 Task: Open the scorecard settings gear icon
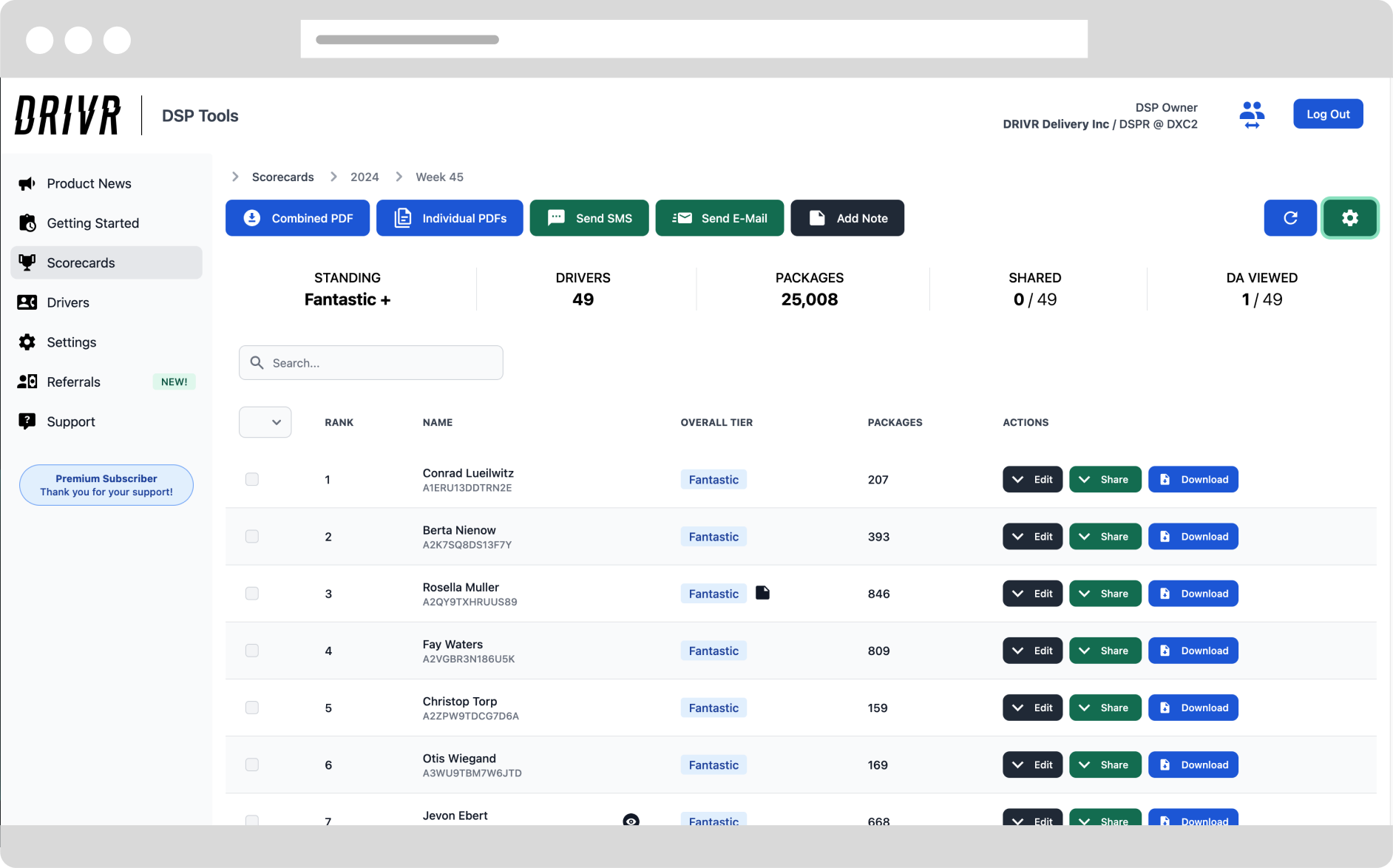pos(1349,218)
